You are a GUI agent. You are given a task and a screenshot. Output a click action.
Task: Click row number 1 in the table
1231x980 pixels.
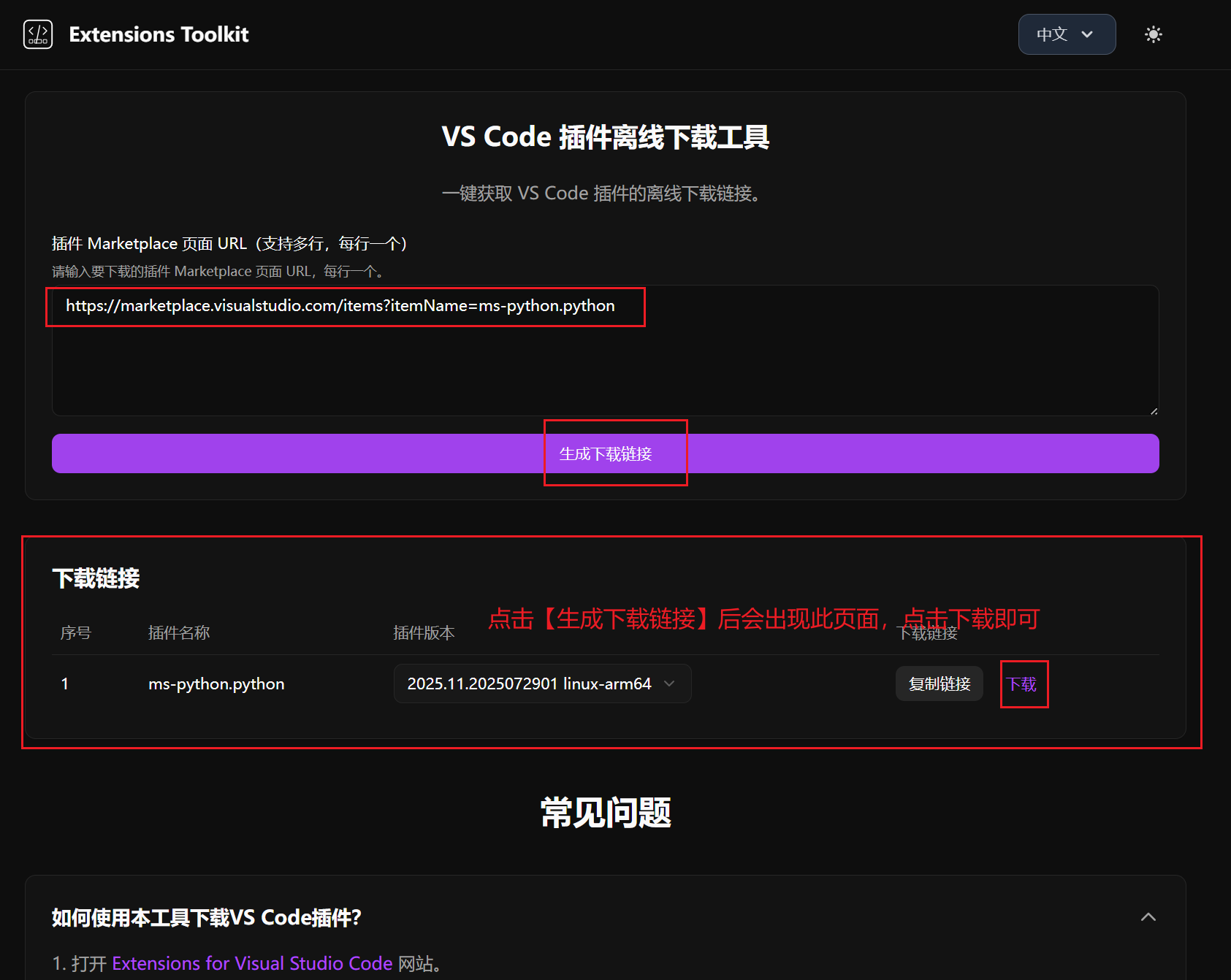pyautogui.click(x=65, y=684)
